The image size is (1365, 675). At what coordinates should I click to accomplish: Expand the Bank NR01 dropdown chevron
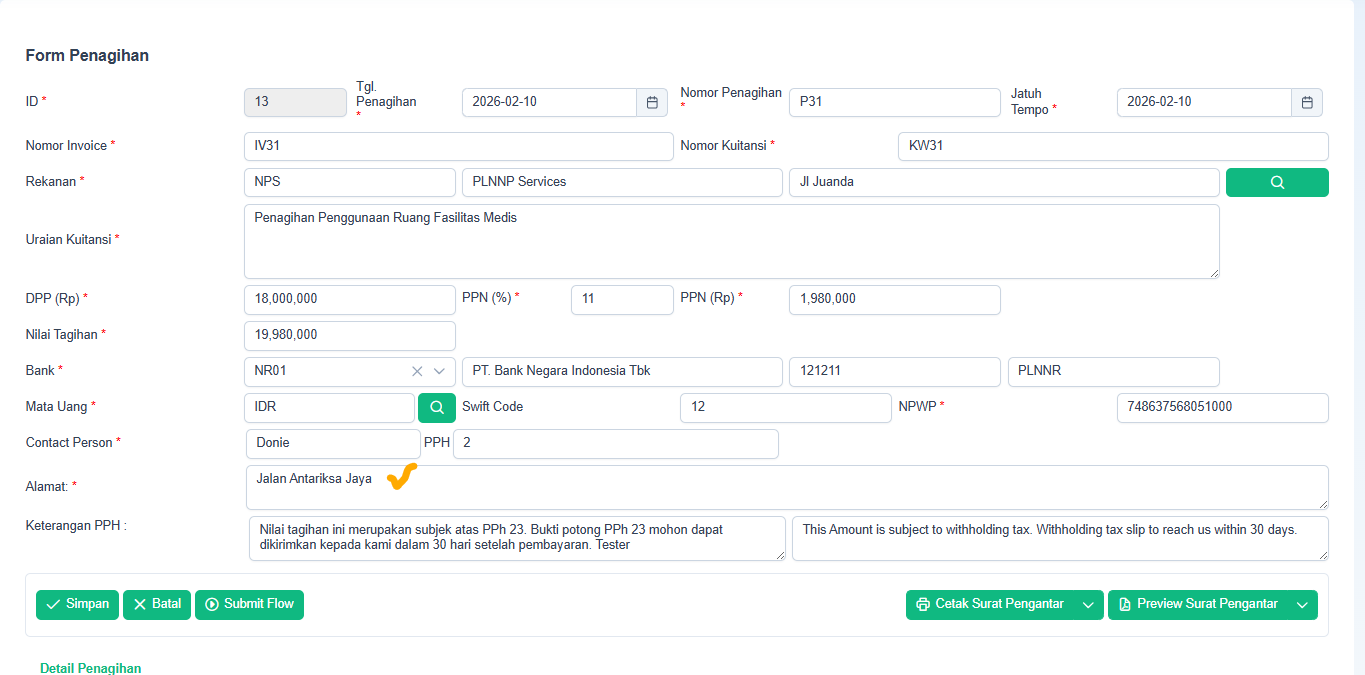pyautogui.click(x=439, y=371)
